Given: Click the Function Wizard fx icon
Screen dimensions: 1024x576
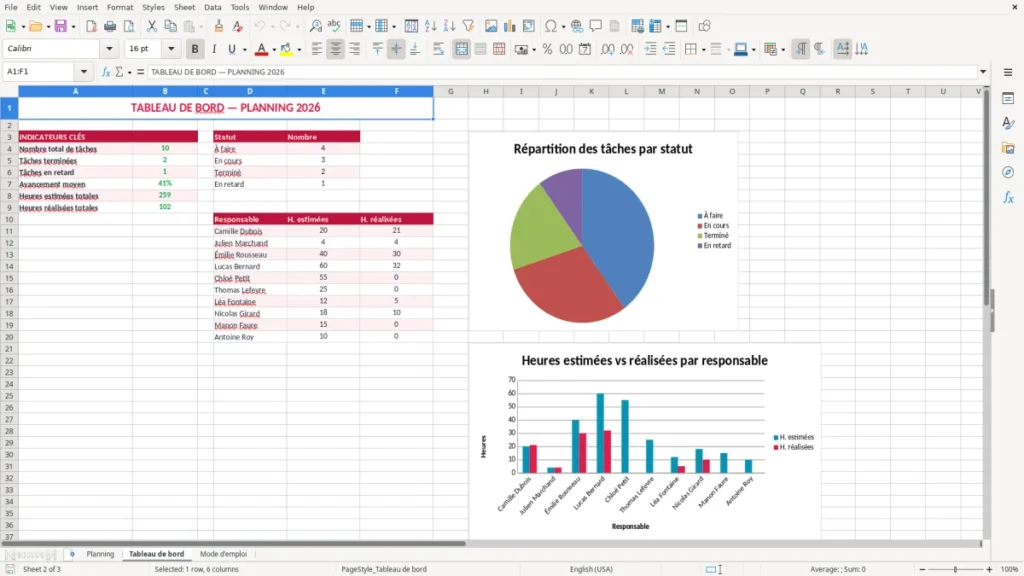Looking at the screenshot, I should tap(106, 72).
